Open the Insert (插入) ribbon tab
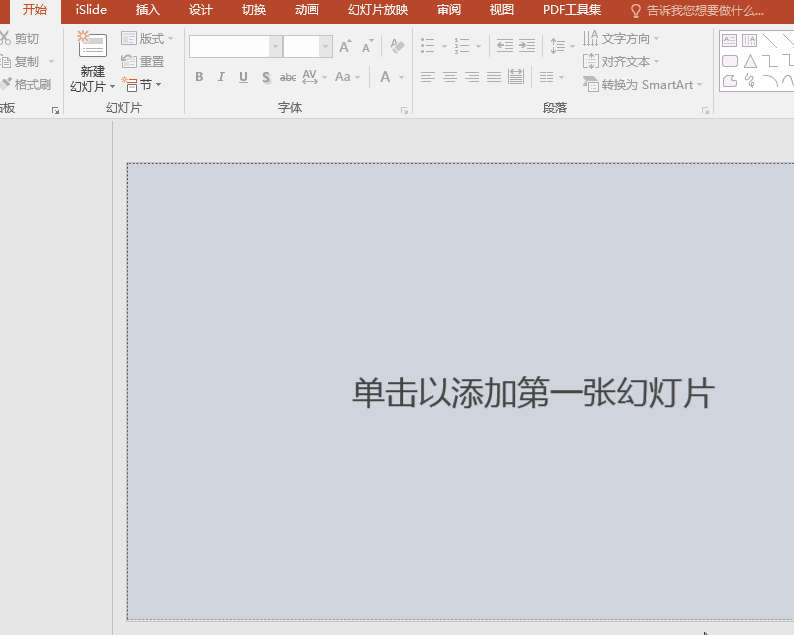The height and width of the screenshot is (635, 794). (x=147, y=10)
